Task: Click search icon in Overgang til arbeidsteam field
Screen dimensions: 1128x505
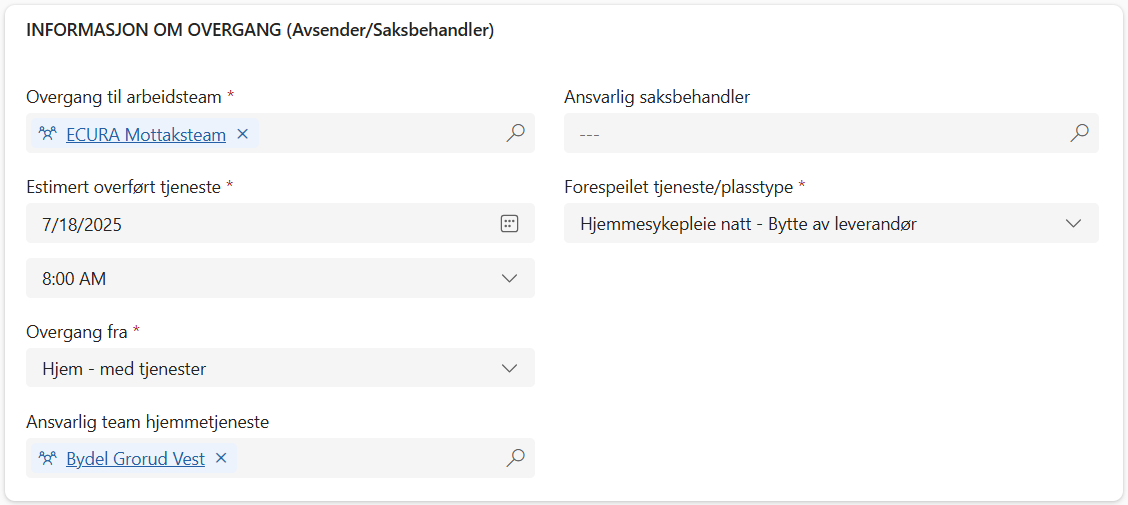Action: pyautogui.click(x=515, y=133)
